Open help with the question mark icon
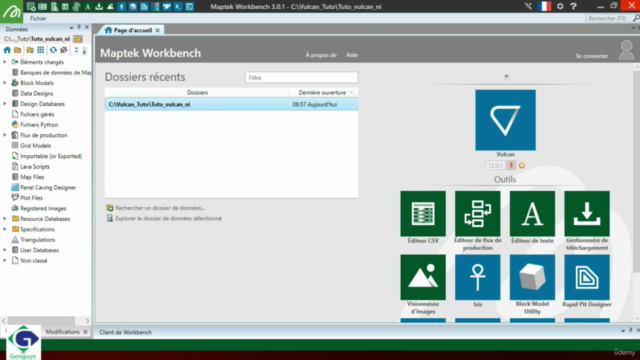640x360 pixels. pos(573,6)
